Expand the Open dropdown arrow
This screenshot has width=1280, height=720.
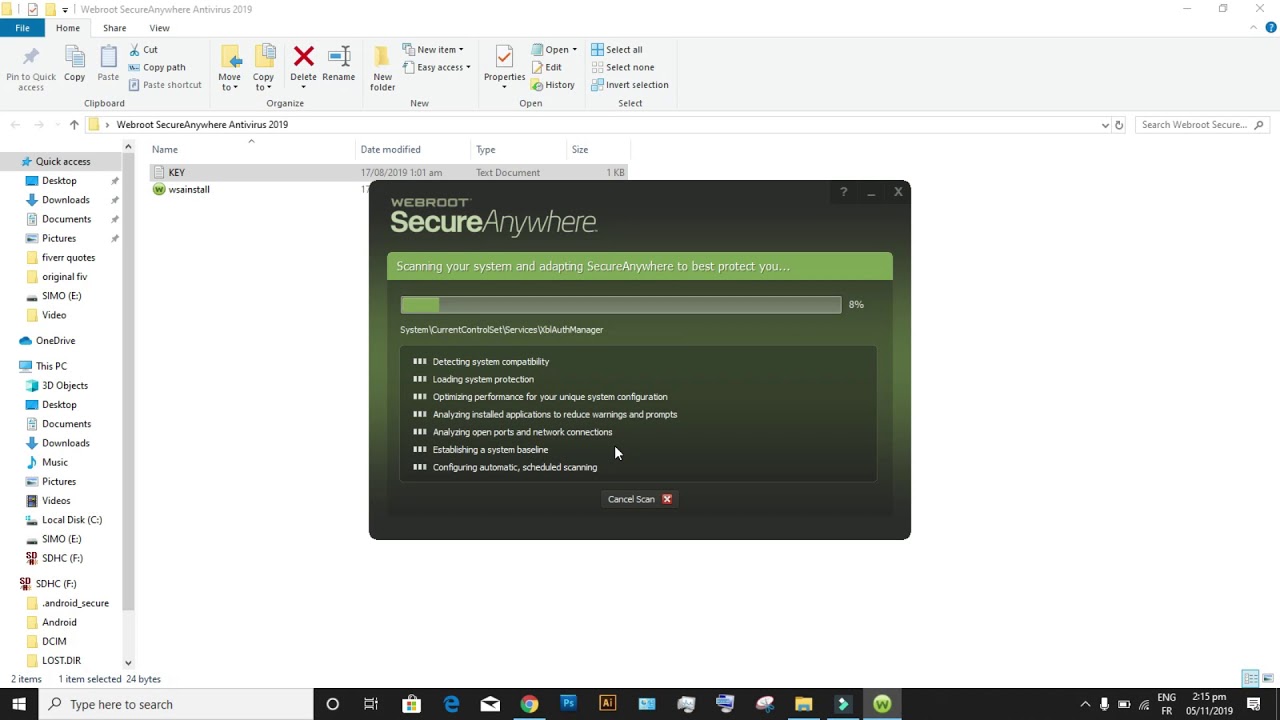click(575, 50)
